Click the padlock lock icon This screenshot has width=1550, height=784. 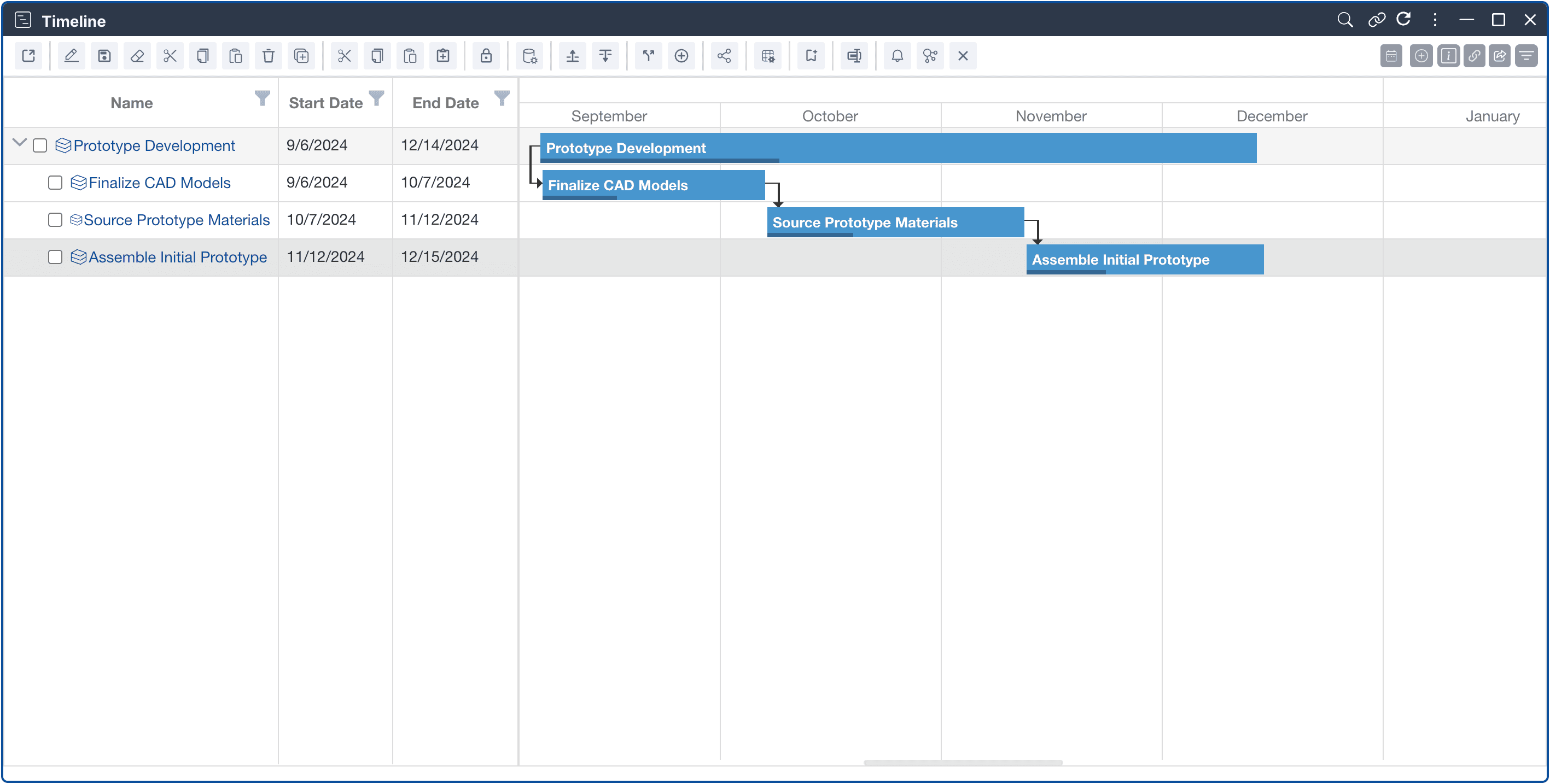pos(486,56)
